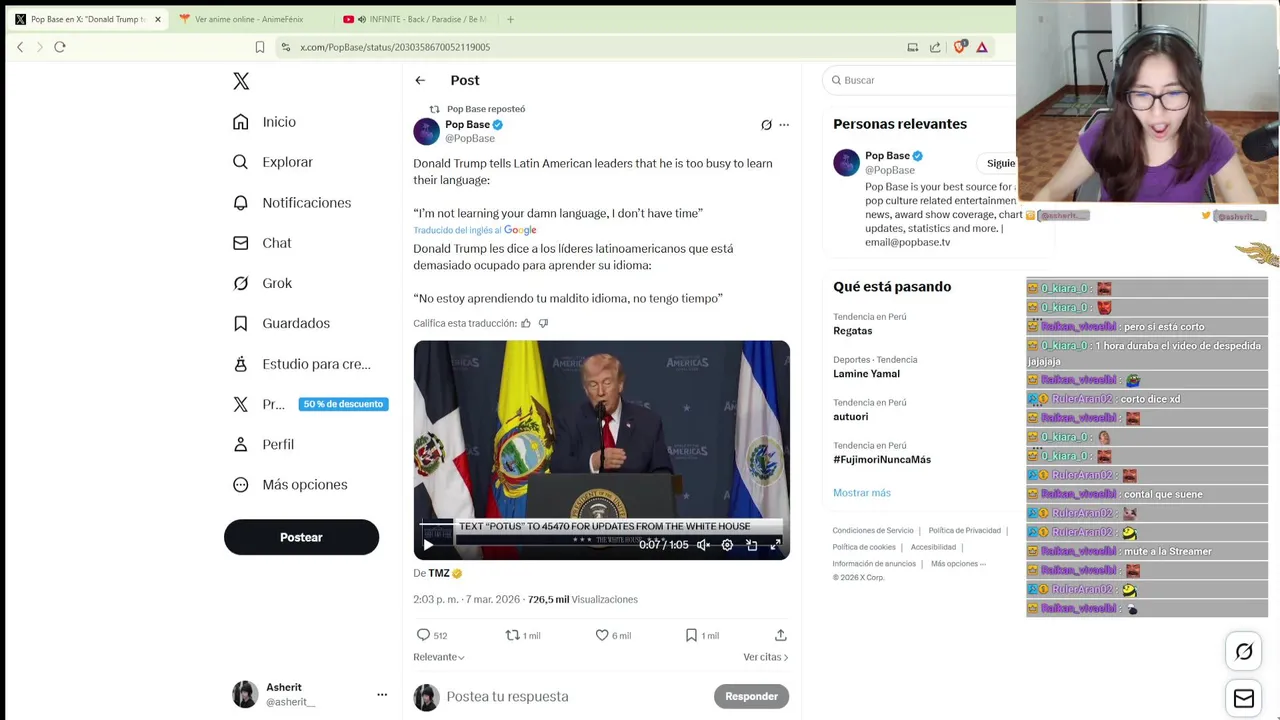This screenshot has width=1280, height=720.
Task: Open Notificaciones section
Action: (292, 202)
